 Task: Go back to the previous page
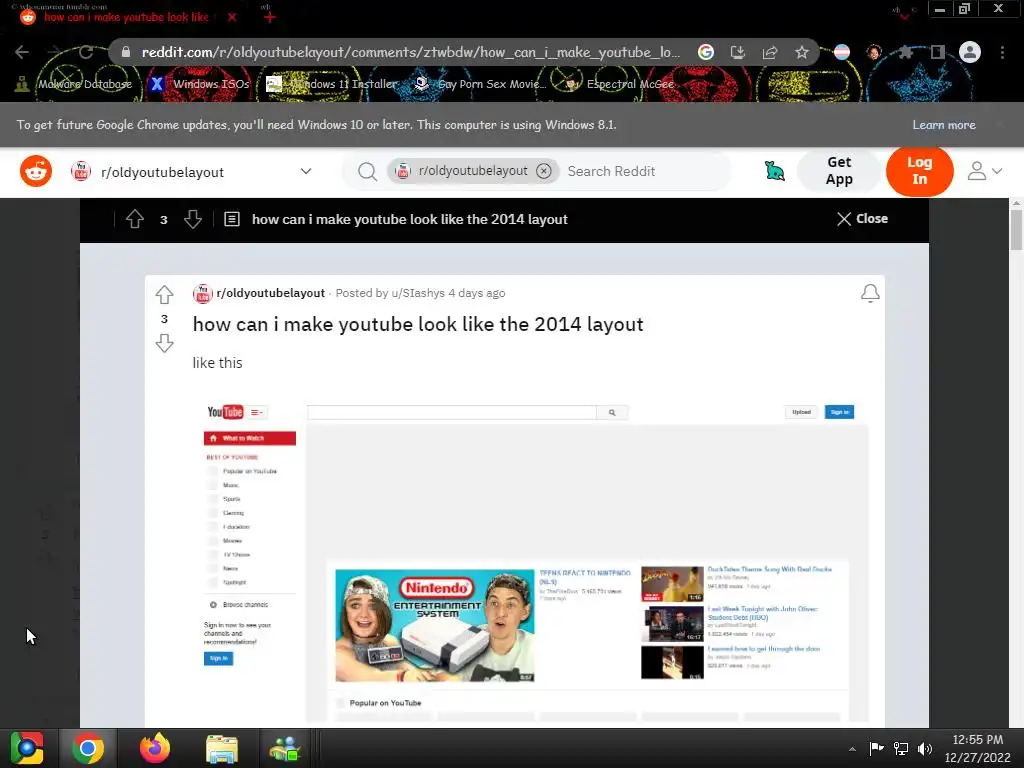pyautogui.click(x=22, y=52)
